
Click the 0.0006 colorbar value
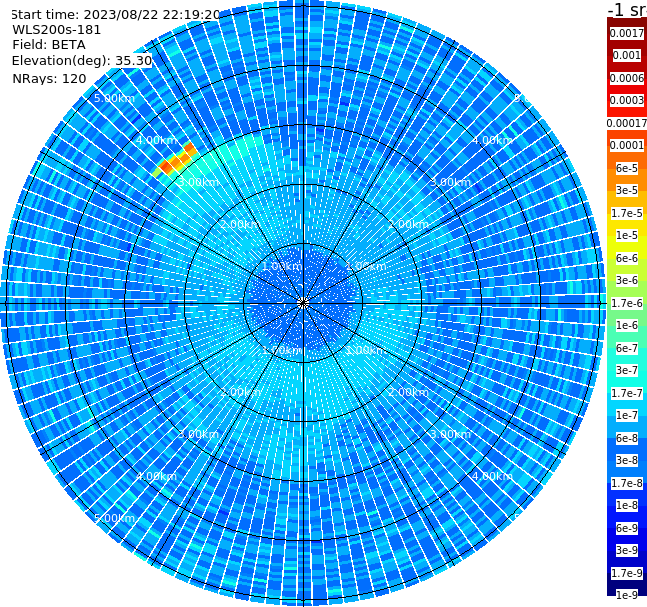627,78
